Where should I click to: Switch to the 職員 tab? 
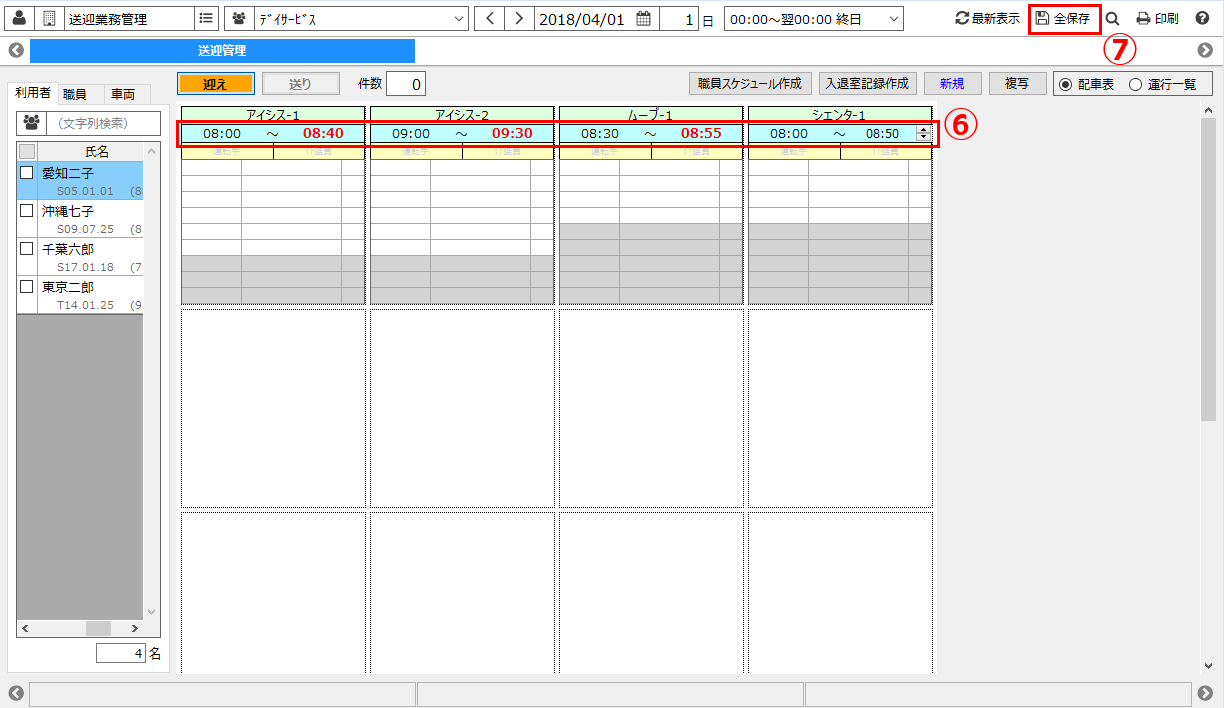(75, 94)
